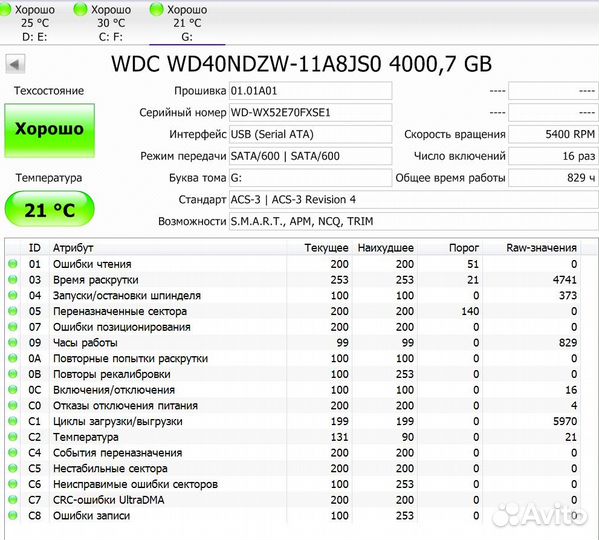Click the disk model title WDC WD40NDZW-11A8JS0
The image size is (599, 540).
pyautogui.click(x=246, y=64)
